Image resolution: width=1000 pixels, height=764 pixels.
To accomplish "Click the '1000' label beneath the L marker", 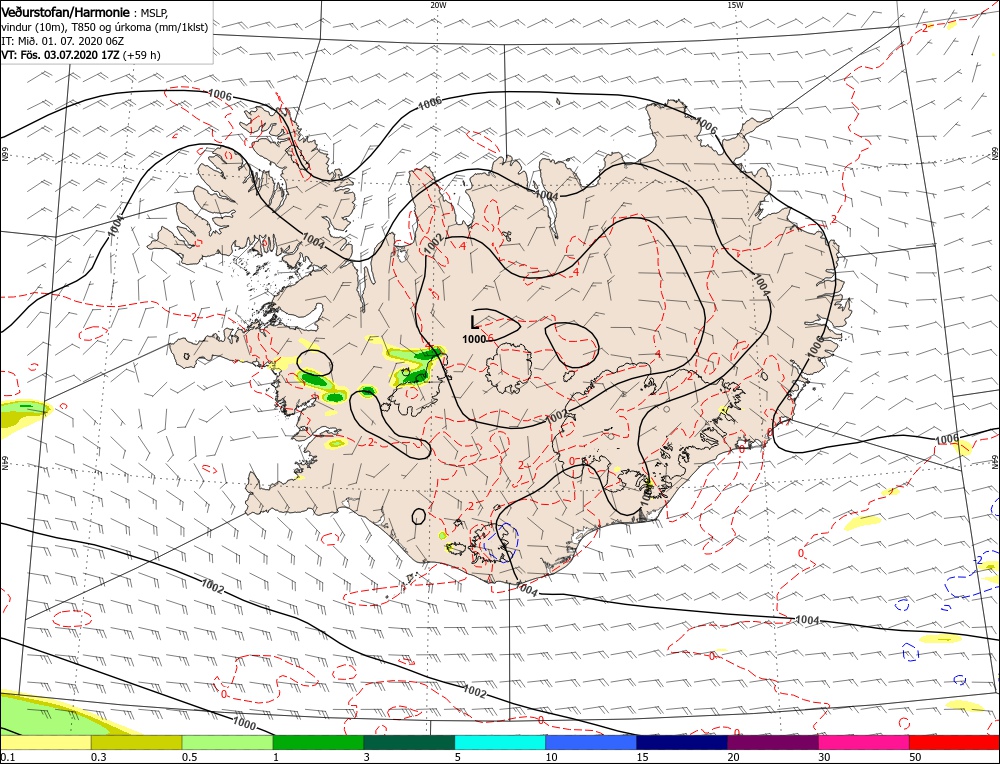I will point(474,339).
